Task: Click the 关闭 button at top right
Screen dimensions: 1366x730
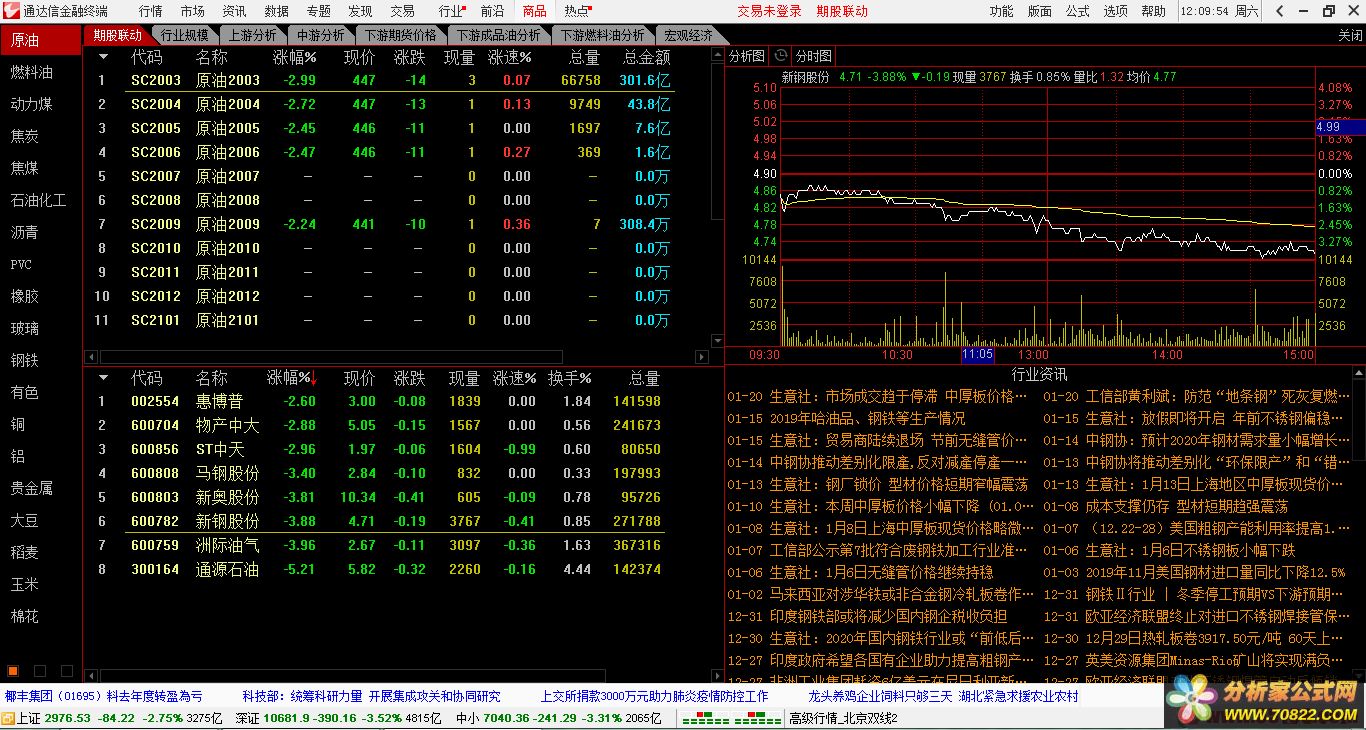Action: [1350, 35]
